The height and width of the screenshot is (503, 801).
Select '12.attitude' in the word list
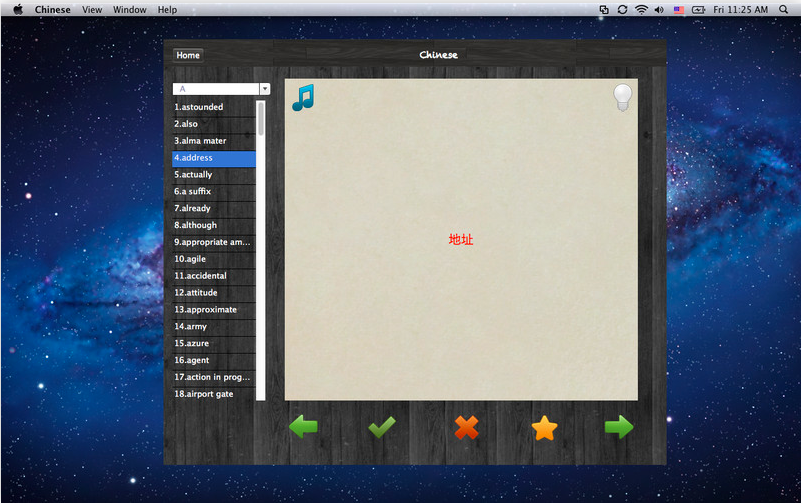point(214,292)
